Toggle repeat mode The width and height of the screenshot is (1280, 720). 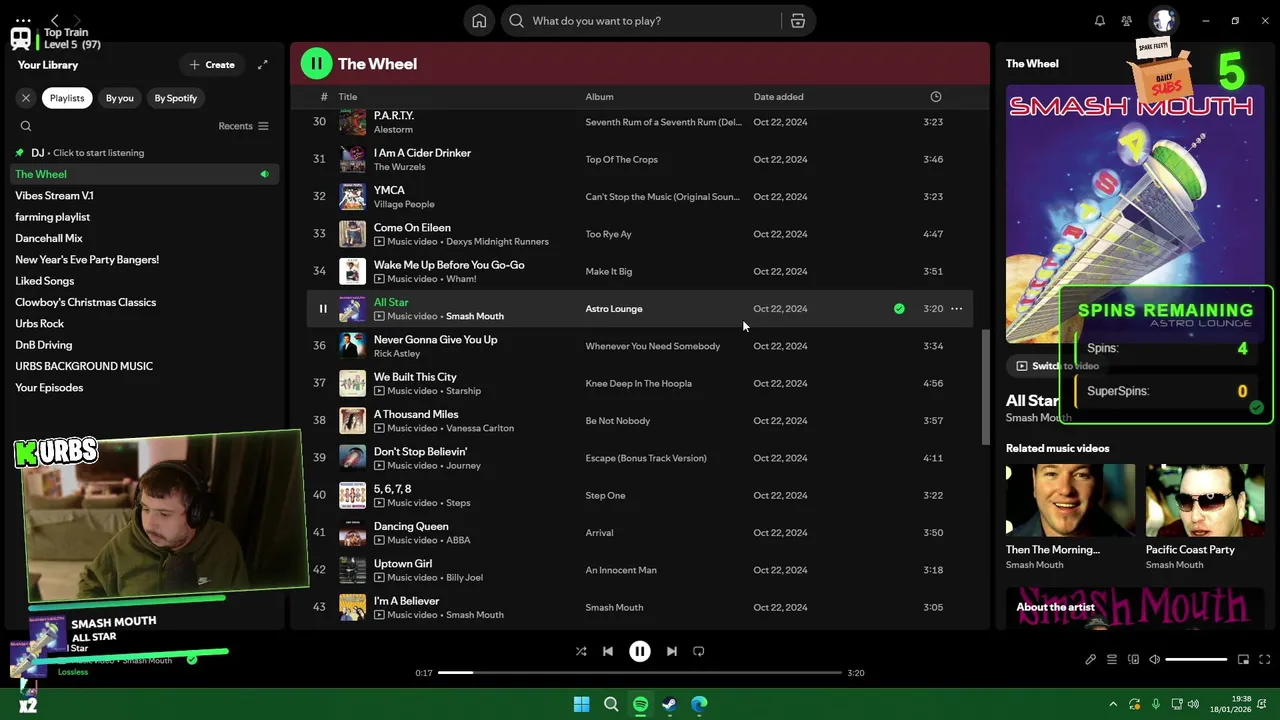[699, 651]
